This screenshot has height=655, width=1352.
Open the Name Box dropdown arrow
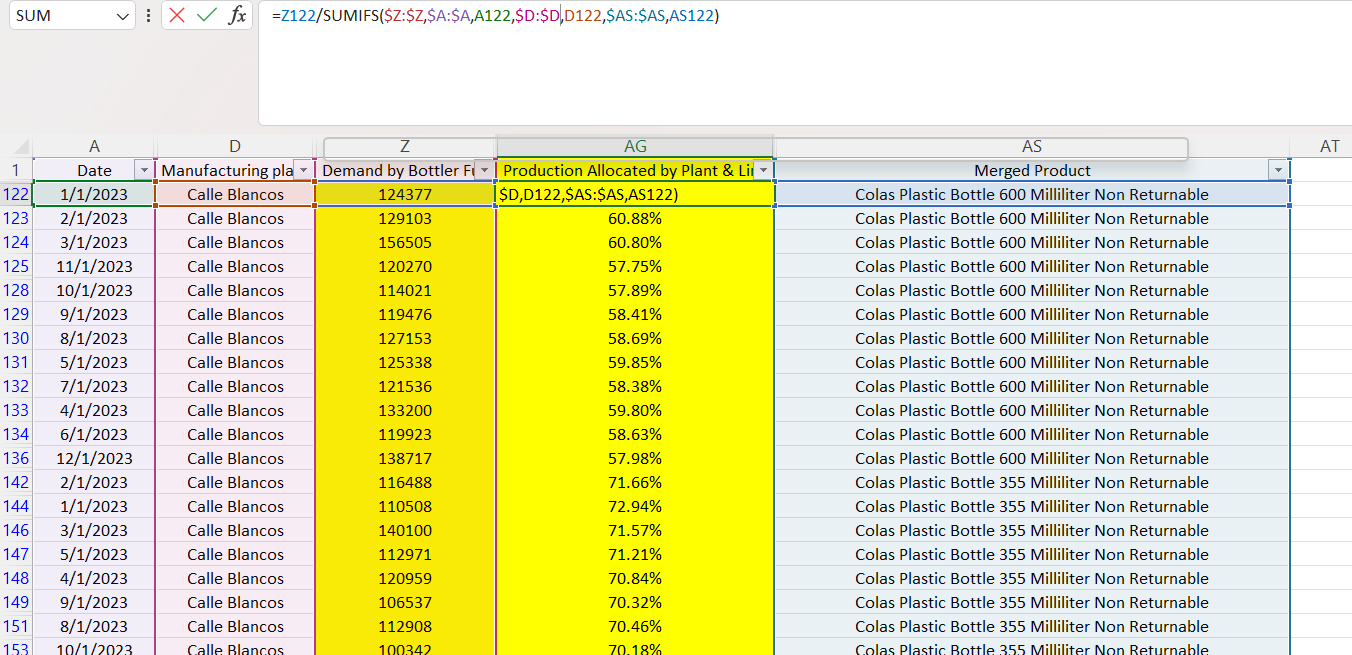pos(123,16)
